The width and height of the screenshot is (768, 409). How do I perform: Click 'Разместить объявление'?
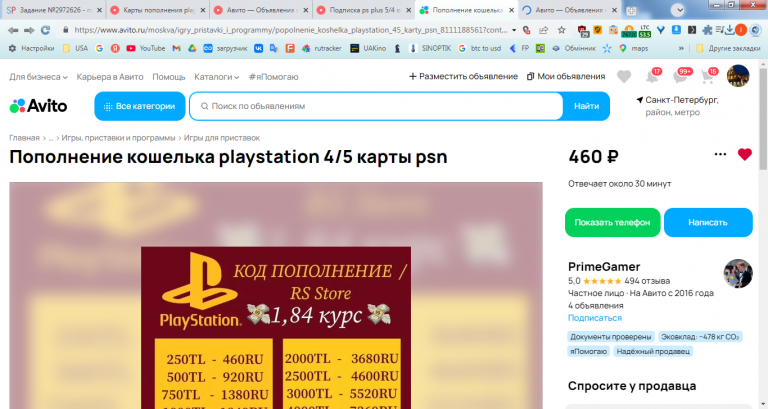click(463, 76)
